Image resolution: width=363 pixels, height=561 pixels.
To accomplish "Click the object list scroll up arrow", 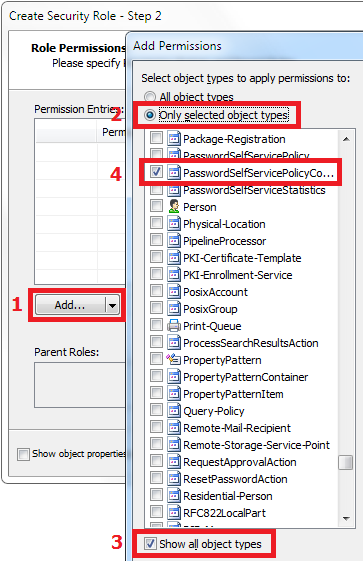I will click(x=346, y=139).
